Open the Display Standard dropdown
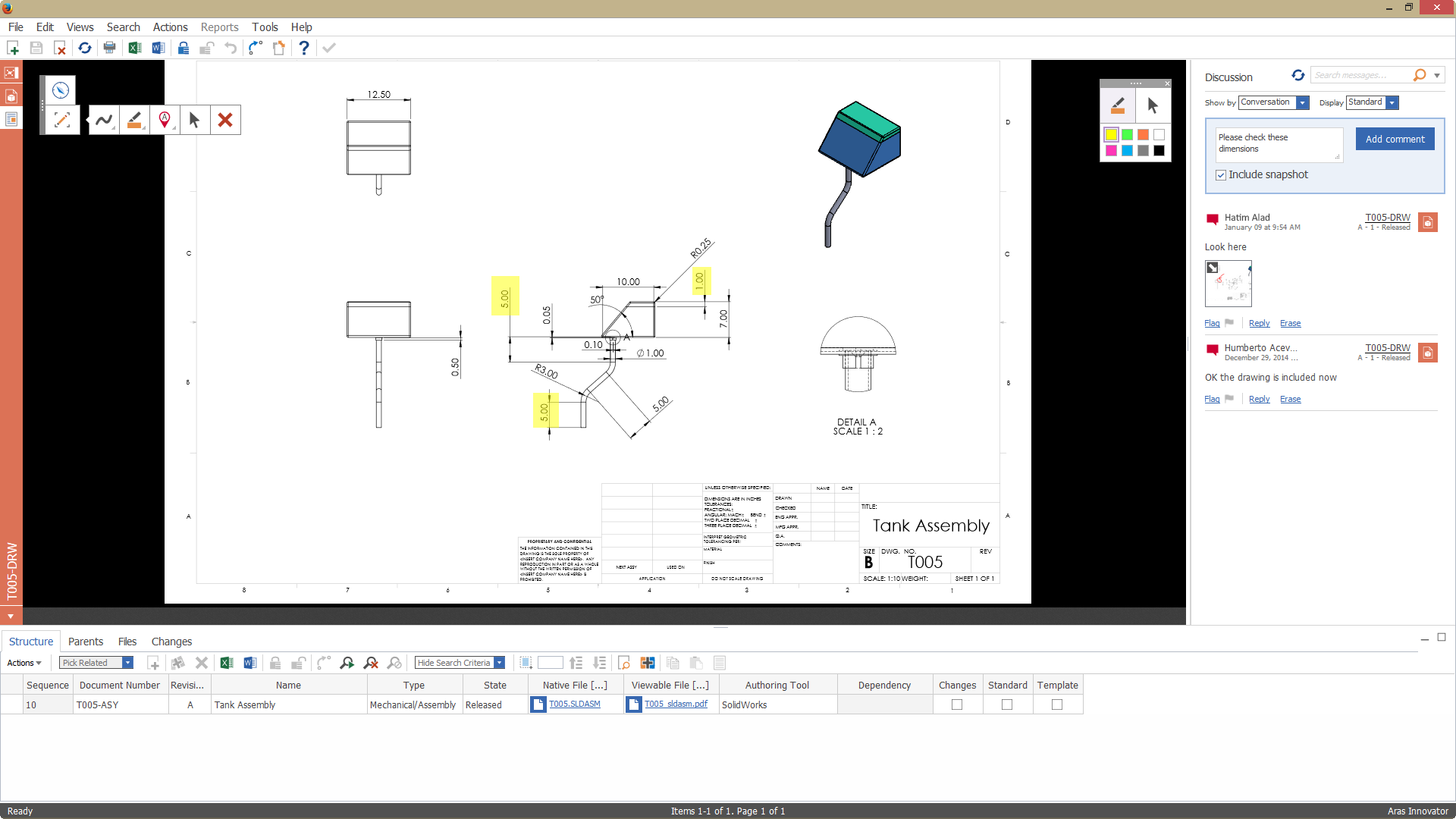Image resolution: width=1456 pixels, height=819 pixels. pos(1392,103)
